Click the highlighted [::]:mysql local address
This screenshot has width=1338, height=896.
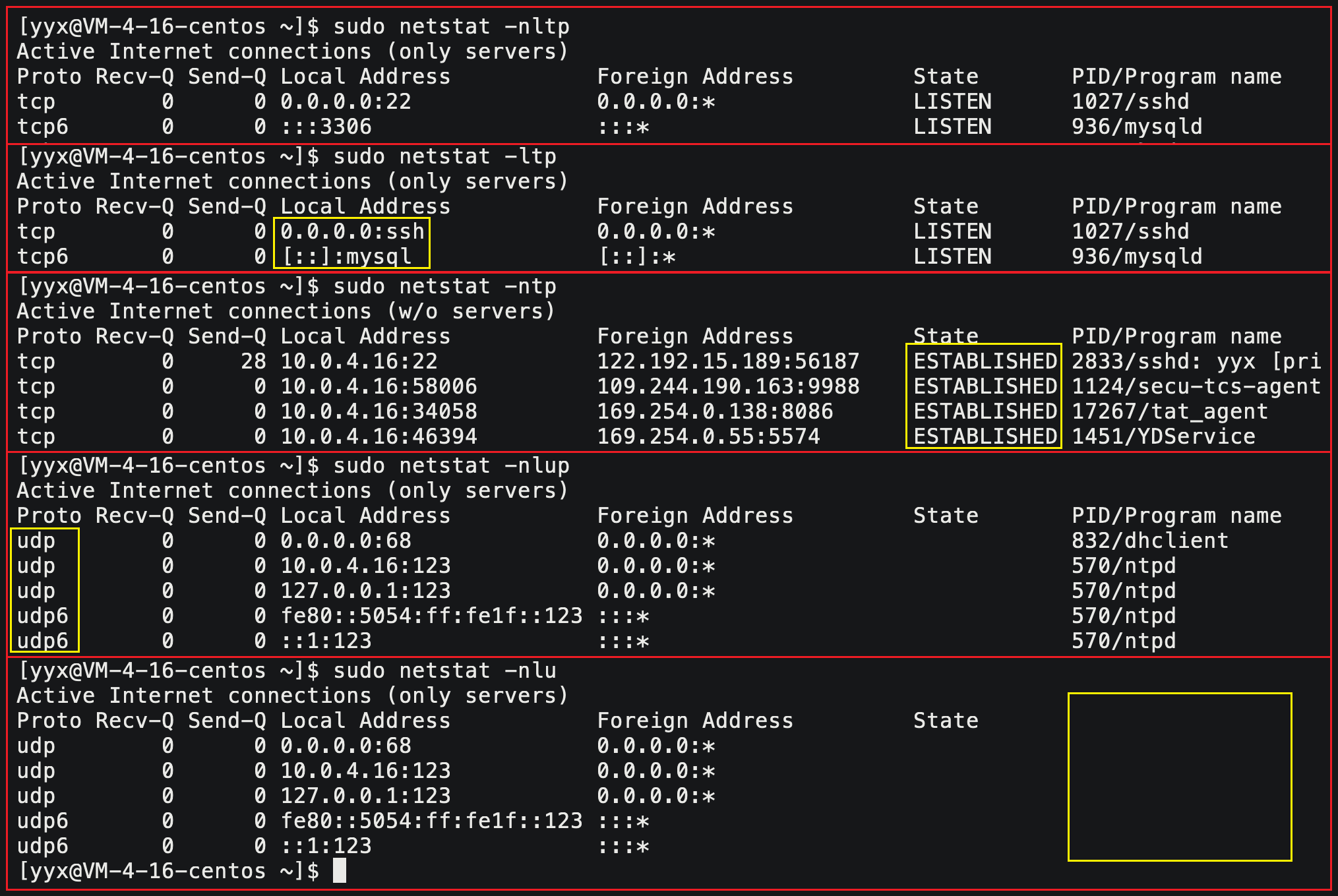pos(347,256)
